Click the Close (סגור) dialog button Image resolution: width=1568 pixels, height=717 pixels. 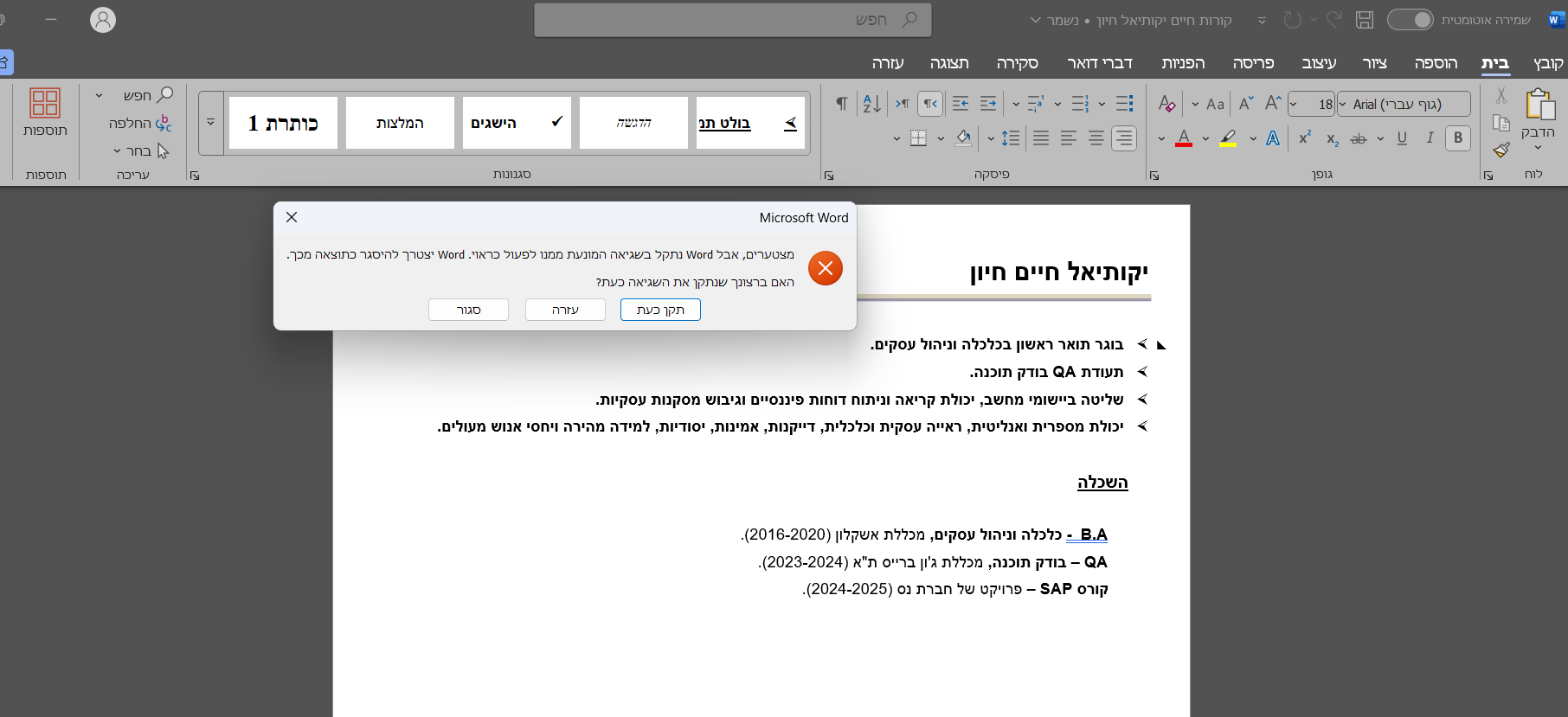click(x=468, y=310)
